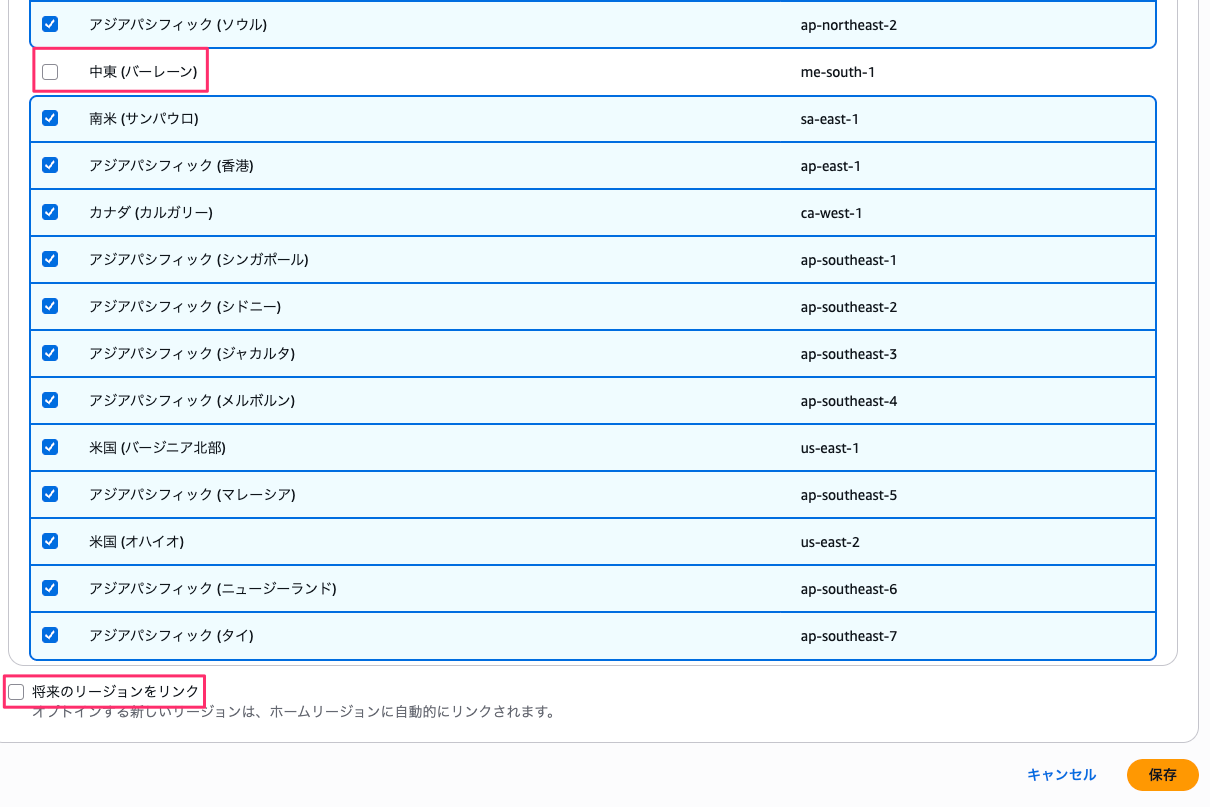This screenshot has height=807, width=1210.
Task: Click the アジアパシフィック (ソウル) region name
Action: pos(178,24)
